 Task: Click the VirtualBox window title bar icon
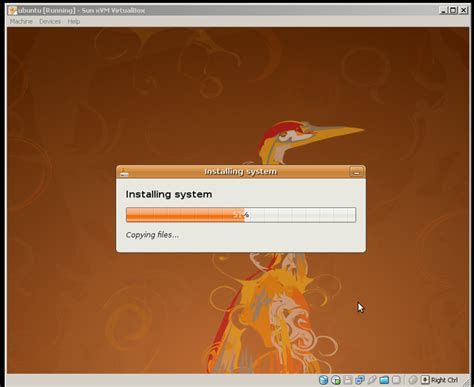[x=13, y=10]
